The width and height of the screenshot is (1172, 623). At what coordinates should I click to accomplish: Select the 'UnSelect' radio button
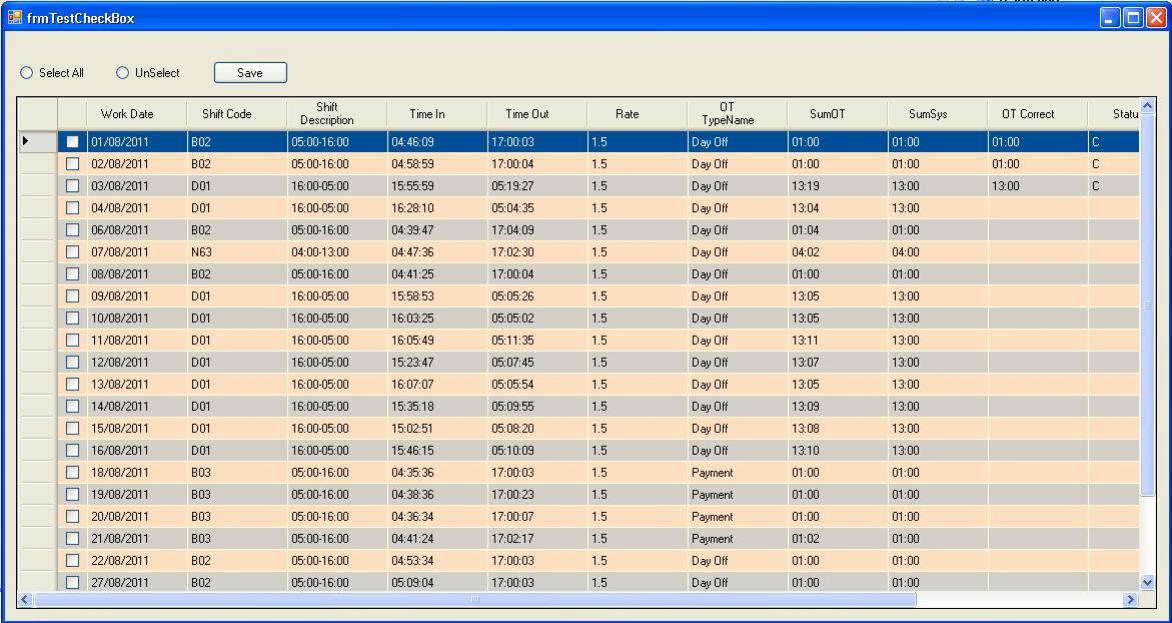pyautogui.click(x=123, y=73)
